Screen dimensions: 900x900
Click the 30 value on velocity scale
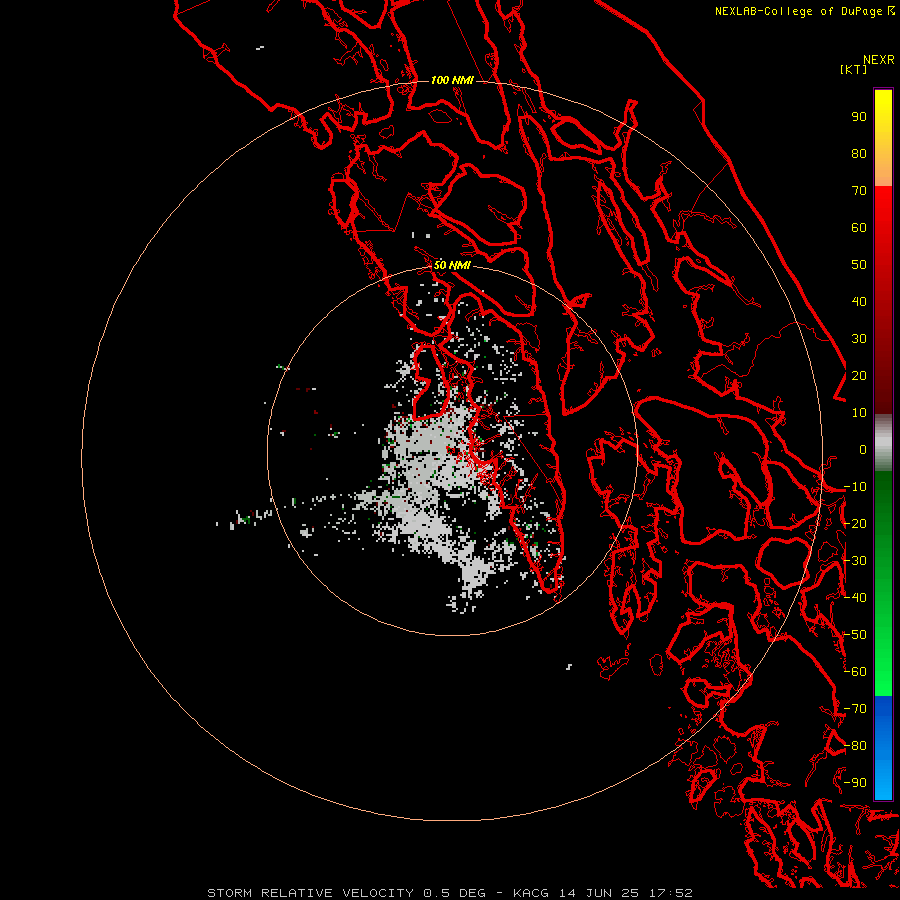(x=859, y=339)
